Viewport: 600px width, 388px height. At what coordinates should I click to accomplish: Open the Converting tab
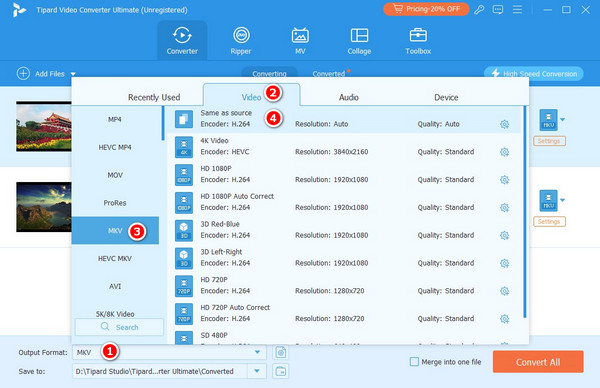pos(269,73)
